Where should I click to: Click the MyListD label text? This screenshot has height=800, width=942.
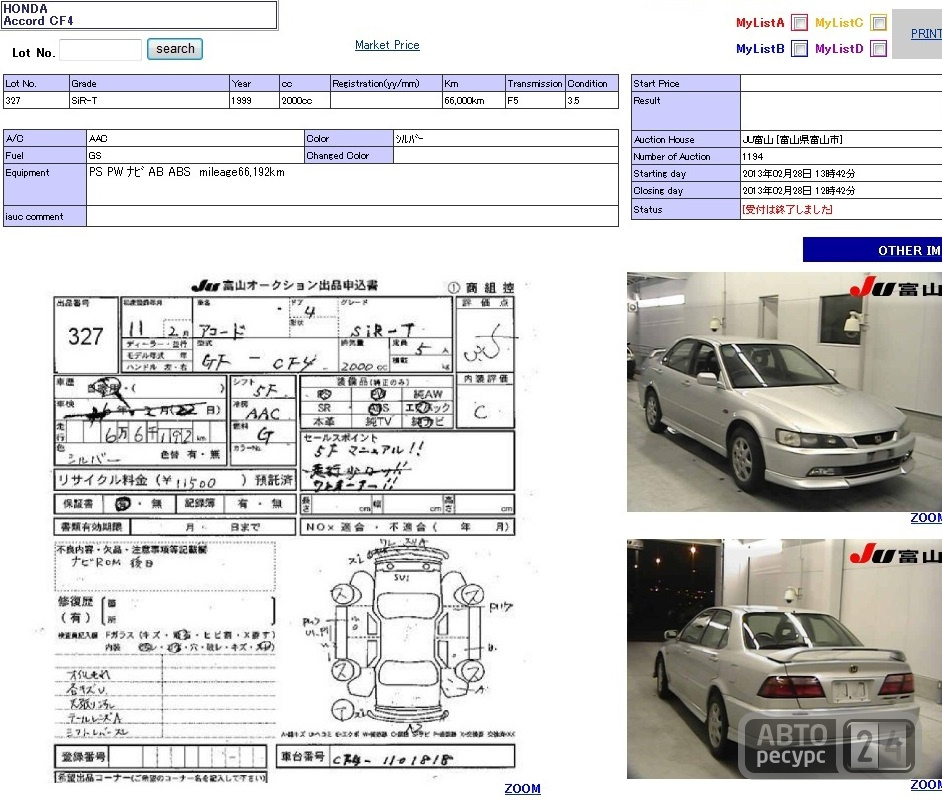tap(839, 49)
